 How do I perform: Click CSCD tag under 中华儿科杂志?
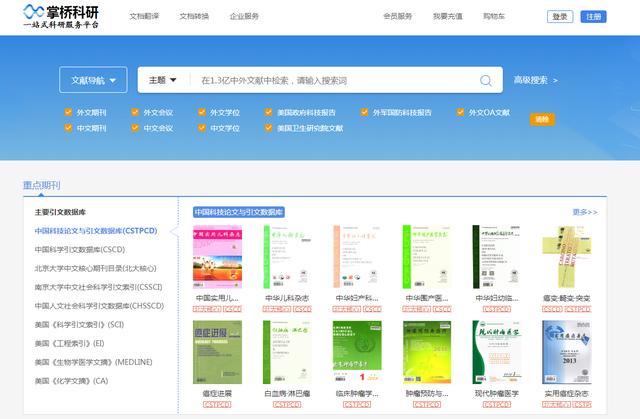point(302,309)
